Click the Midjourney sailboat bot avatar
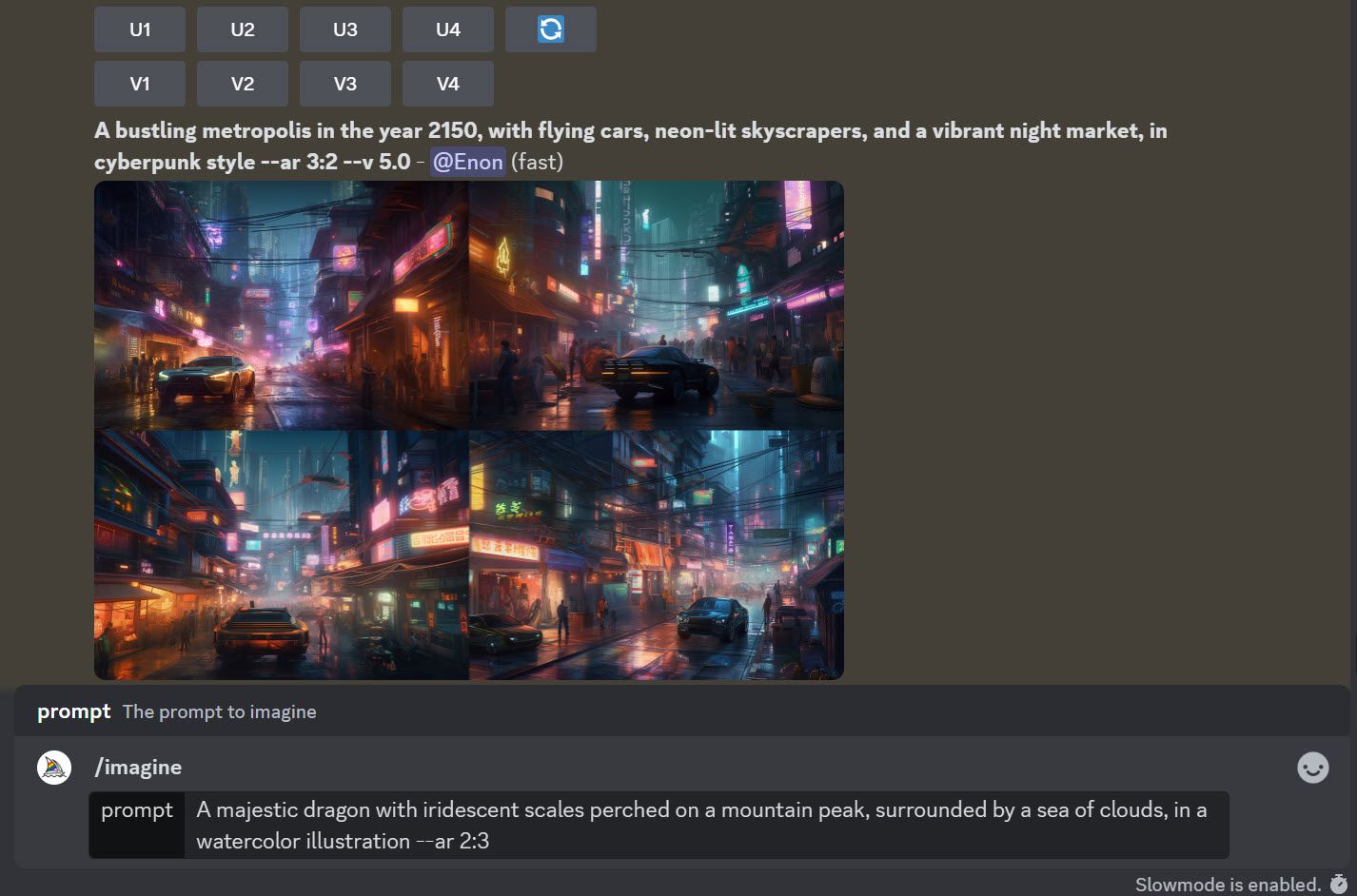 tap(54, 768)
